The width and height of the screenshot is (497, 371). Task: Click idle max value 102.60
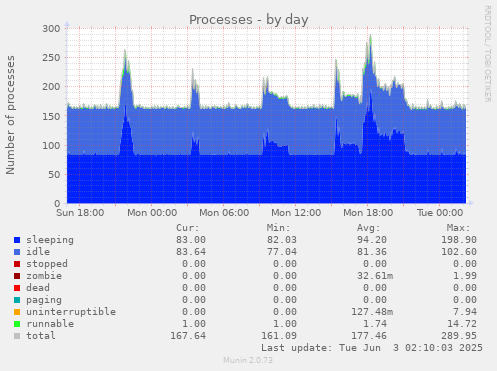pos(459,252)
